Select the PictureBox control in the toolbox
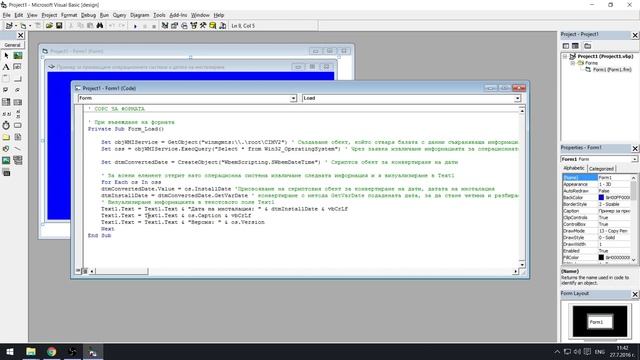 18,56
